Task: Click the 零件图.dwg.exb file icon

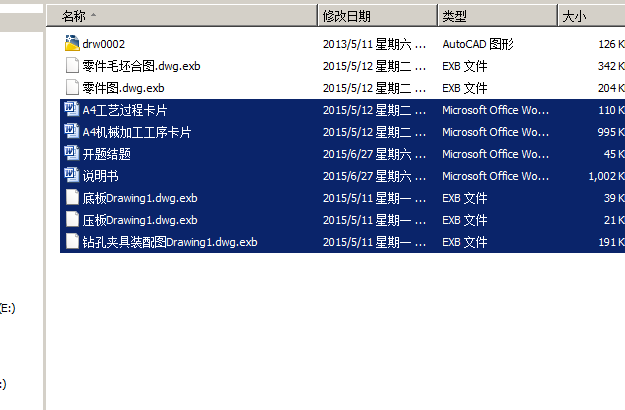Action: (72, 87)
